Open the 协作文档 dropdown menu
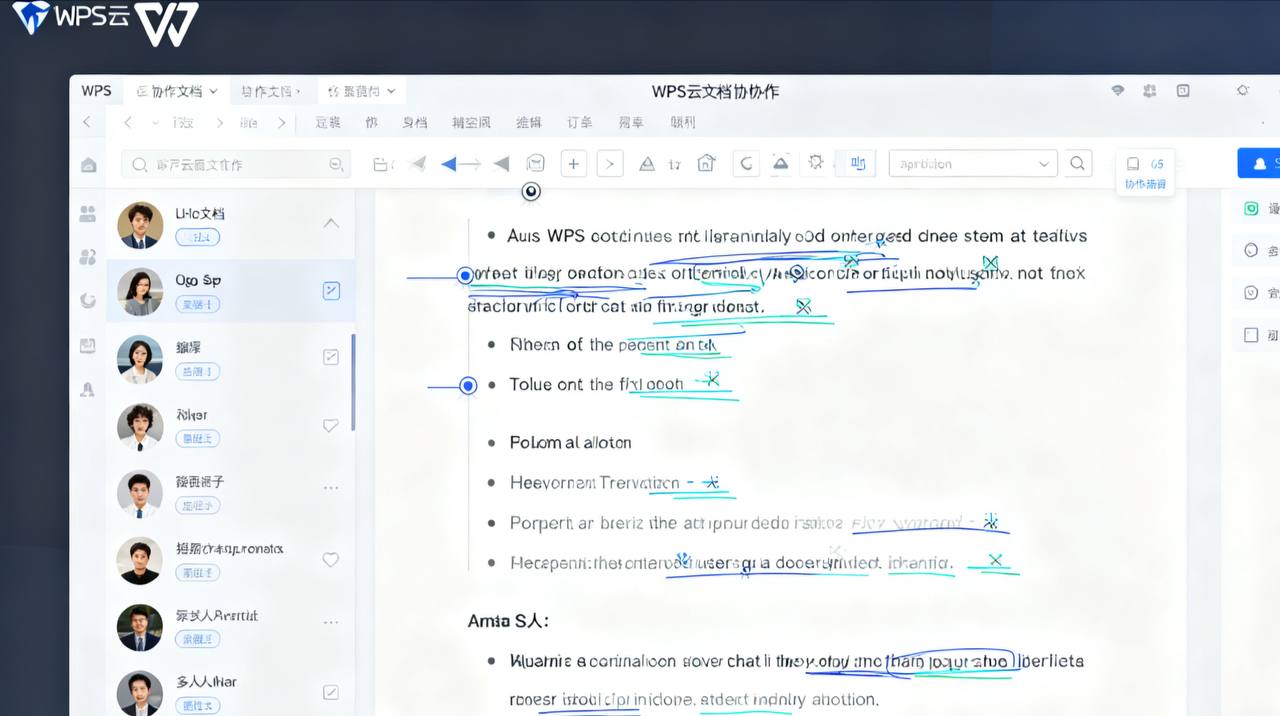The height and width of the screenshot is (716, 1280). click(x=176, y=90)
